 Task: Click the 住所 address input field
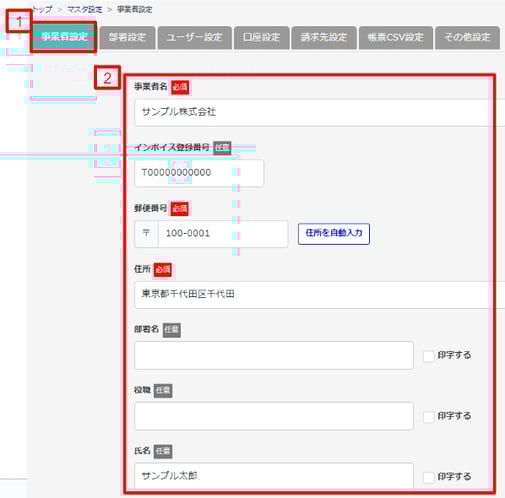319,295
